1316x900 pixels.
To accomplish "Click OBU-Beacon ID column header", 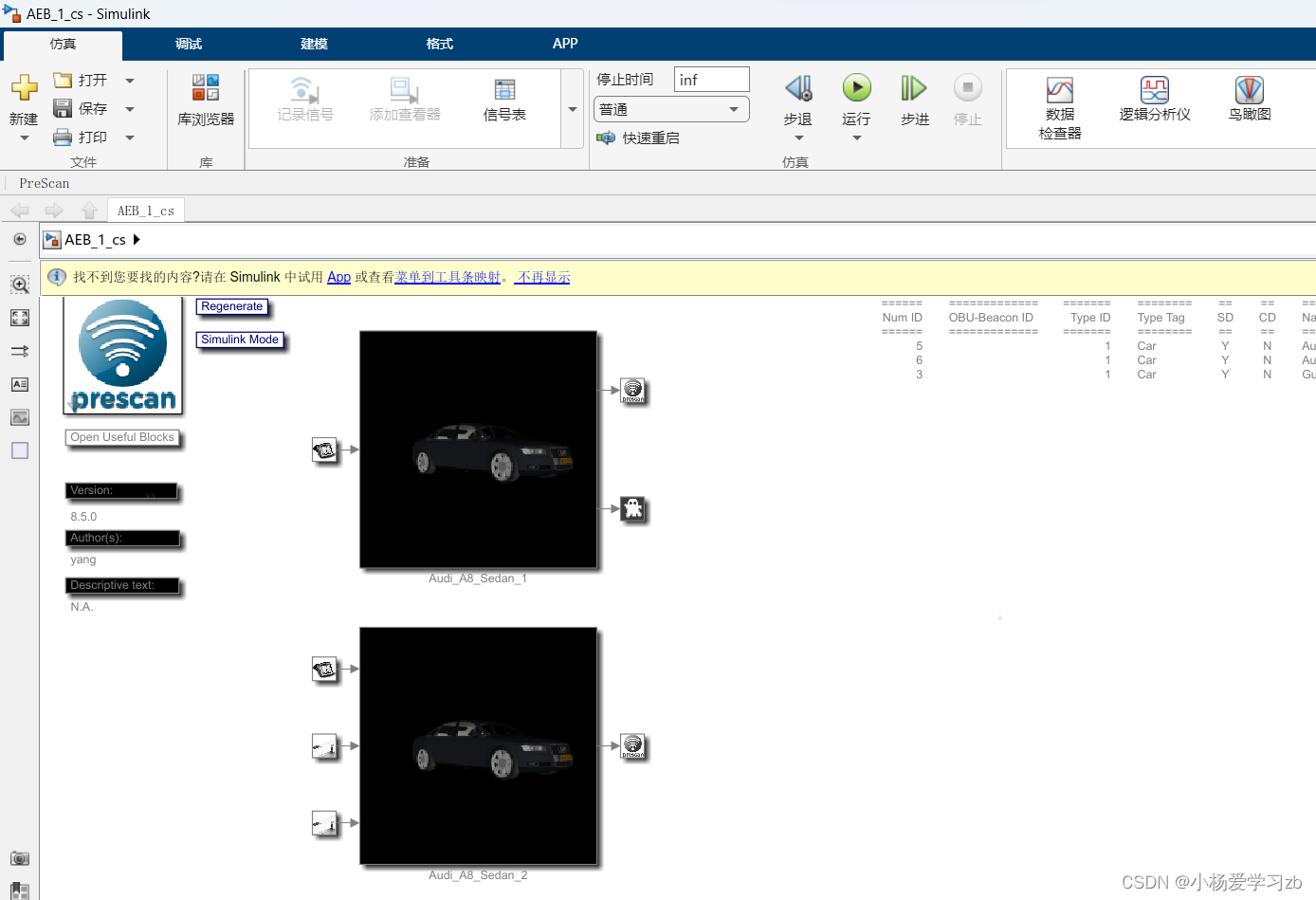I will pyautogui.click(x=991, y=318).
